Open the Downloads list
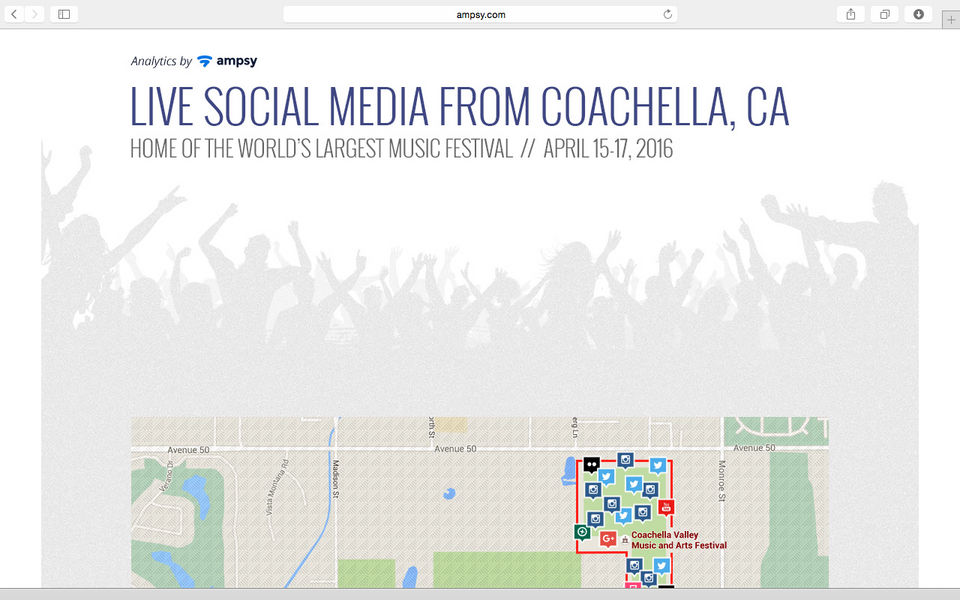Screen dimensions: 960x600 (919, 14)
